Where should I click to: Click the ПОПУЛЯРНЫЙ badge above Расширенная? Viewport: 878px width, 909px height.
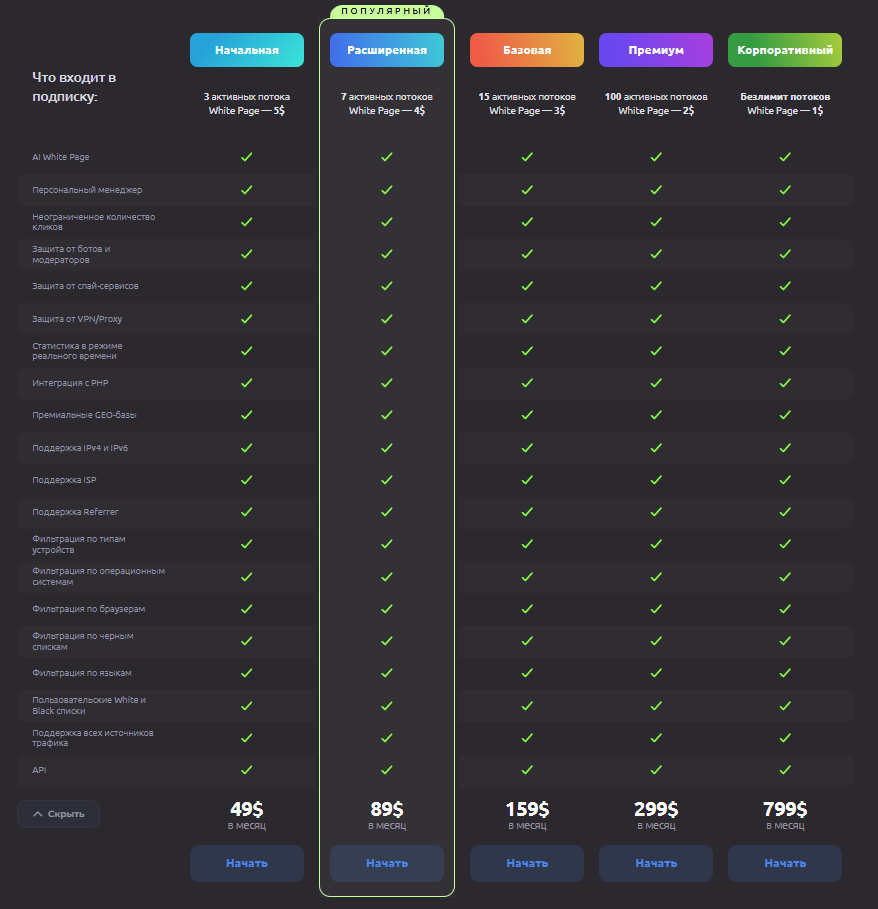pos(387,11)
